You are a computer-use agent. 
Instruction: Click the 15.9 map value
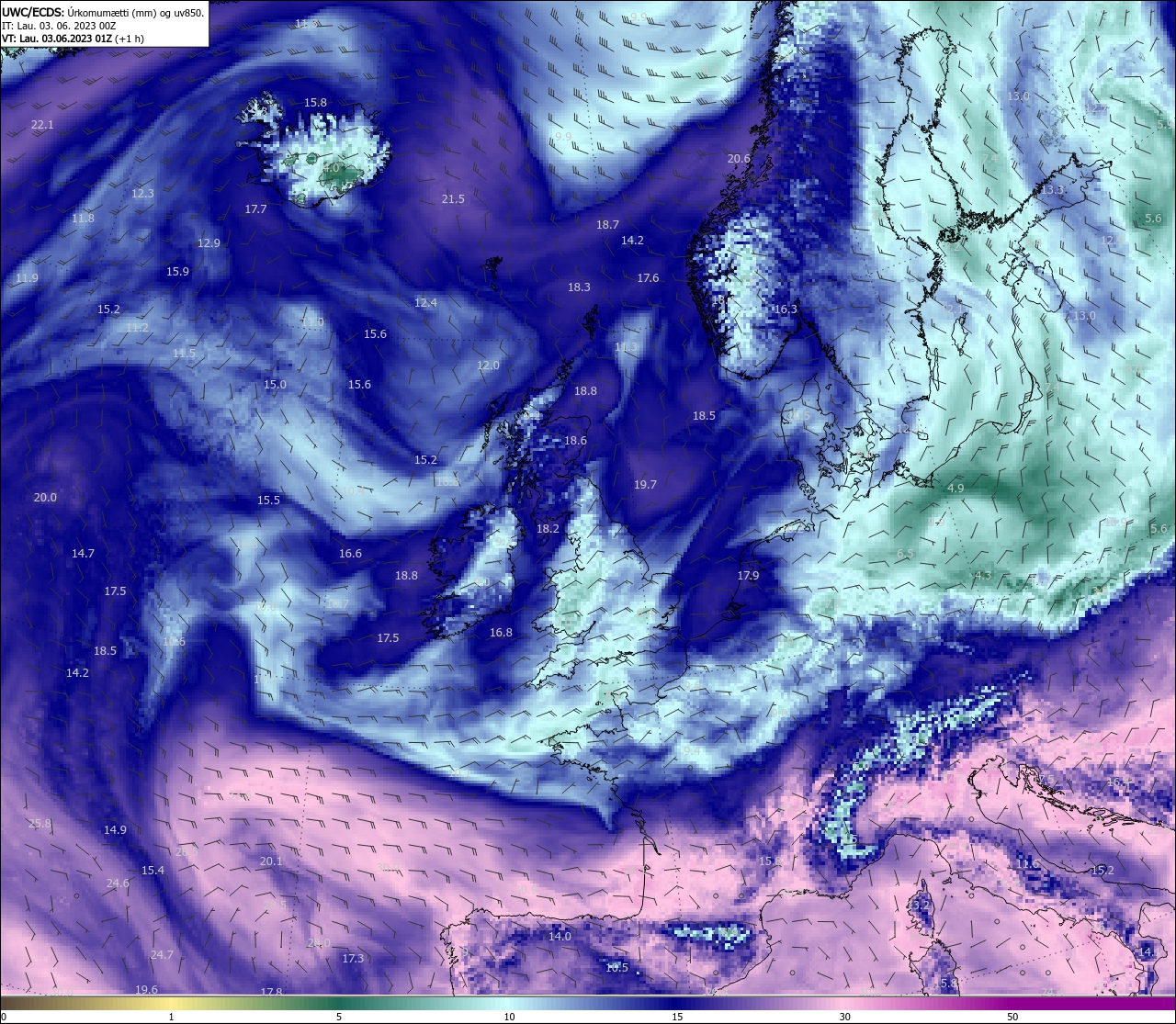point(177,271)
